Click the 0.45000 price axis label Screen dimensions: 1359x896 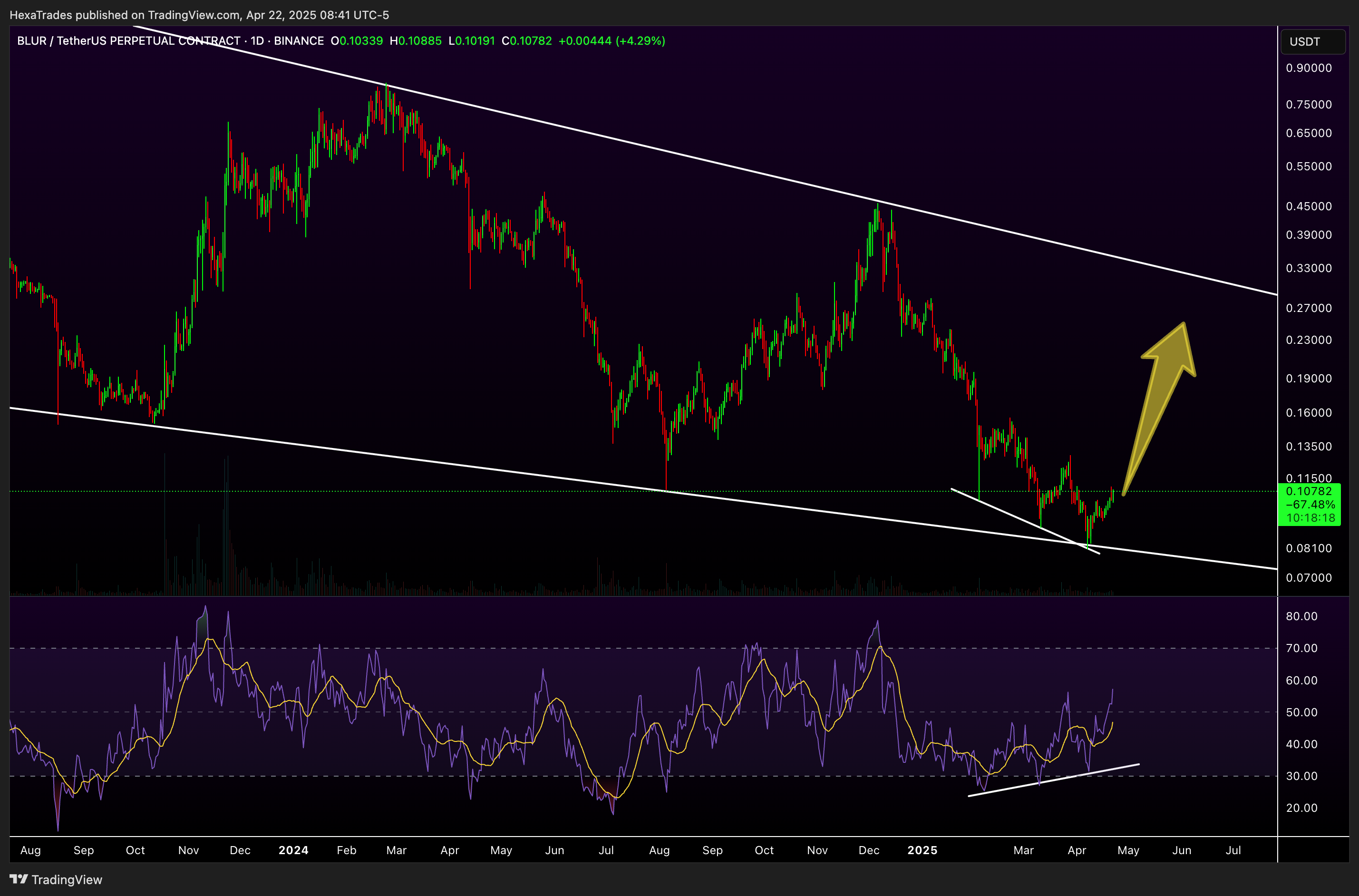1309,206
